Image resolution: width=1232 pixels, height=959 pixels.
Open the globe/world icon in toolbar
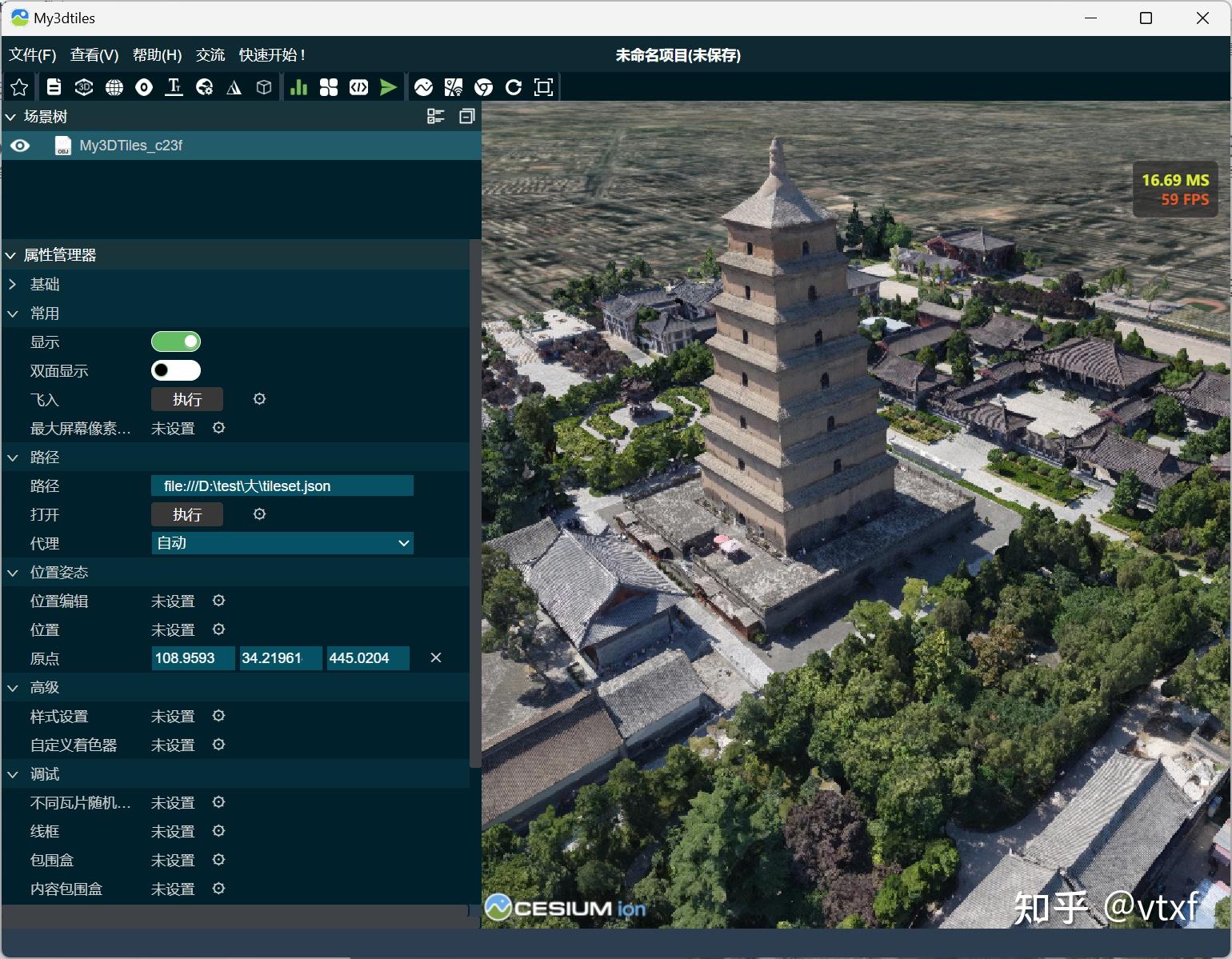114,87
